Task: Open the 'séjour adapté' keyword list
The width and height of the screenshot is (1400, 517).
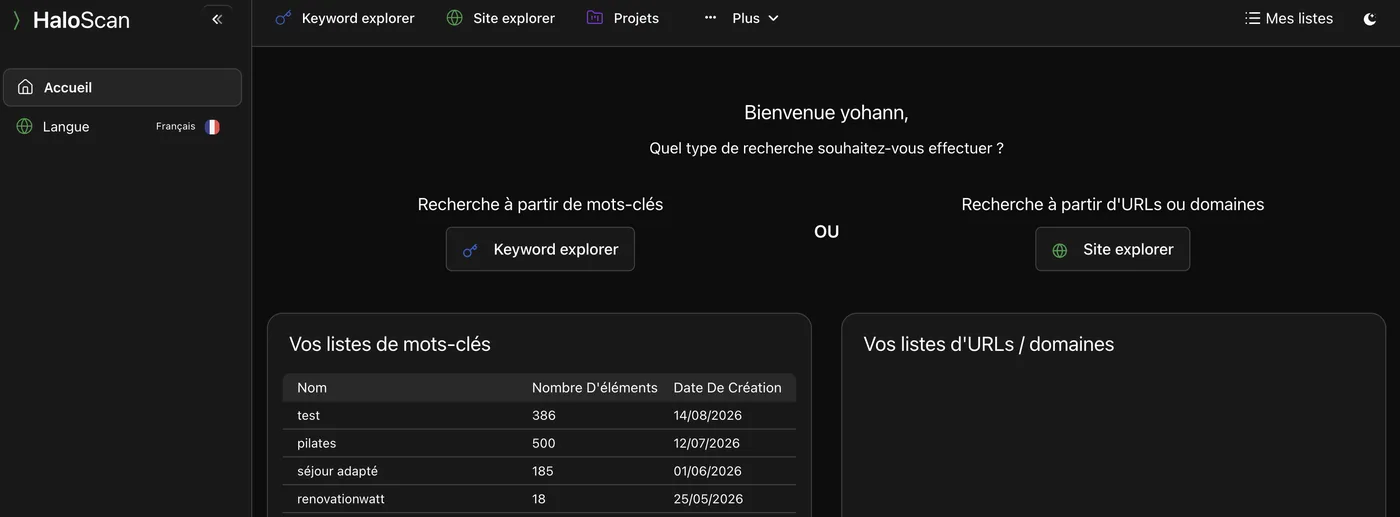Action: pos(338,471)
